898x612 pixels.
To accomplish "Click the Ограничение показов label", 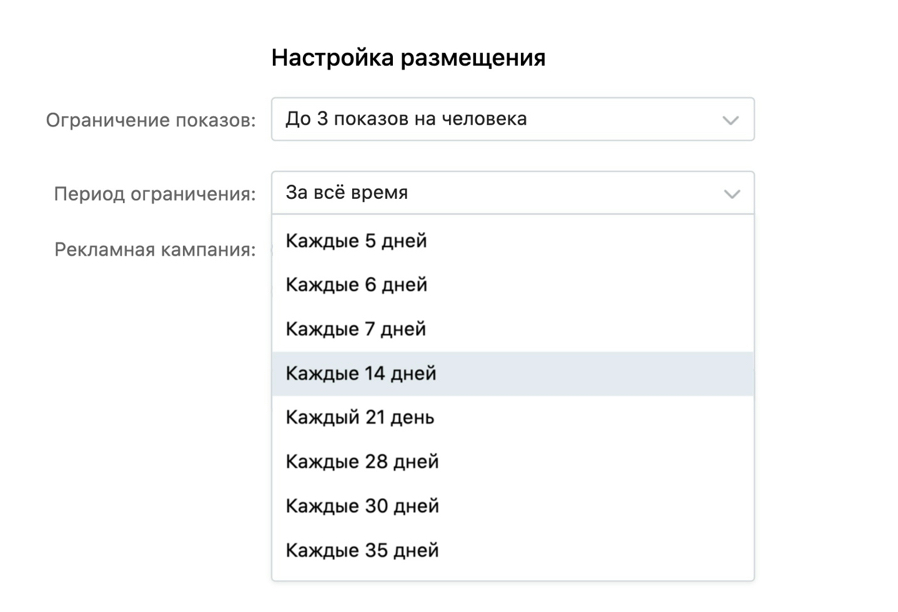I will 150,118.
